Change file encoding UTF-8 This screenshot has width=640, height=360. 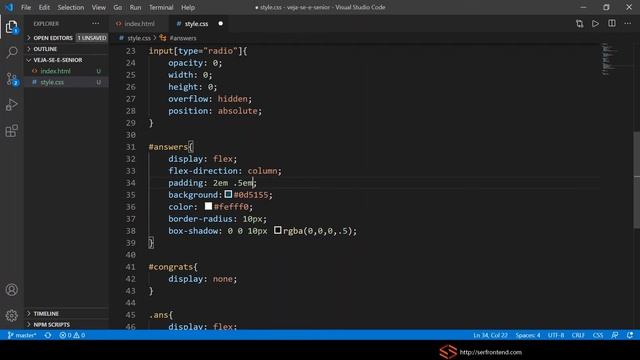click(556, 335)
